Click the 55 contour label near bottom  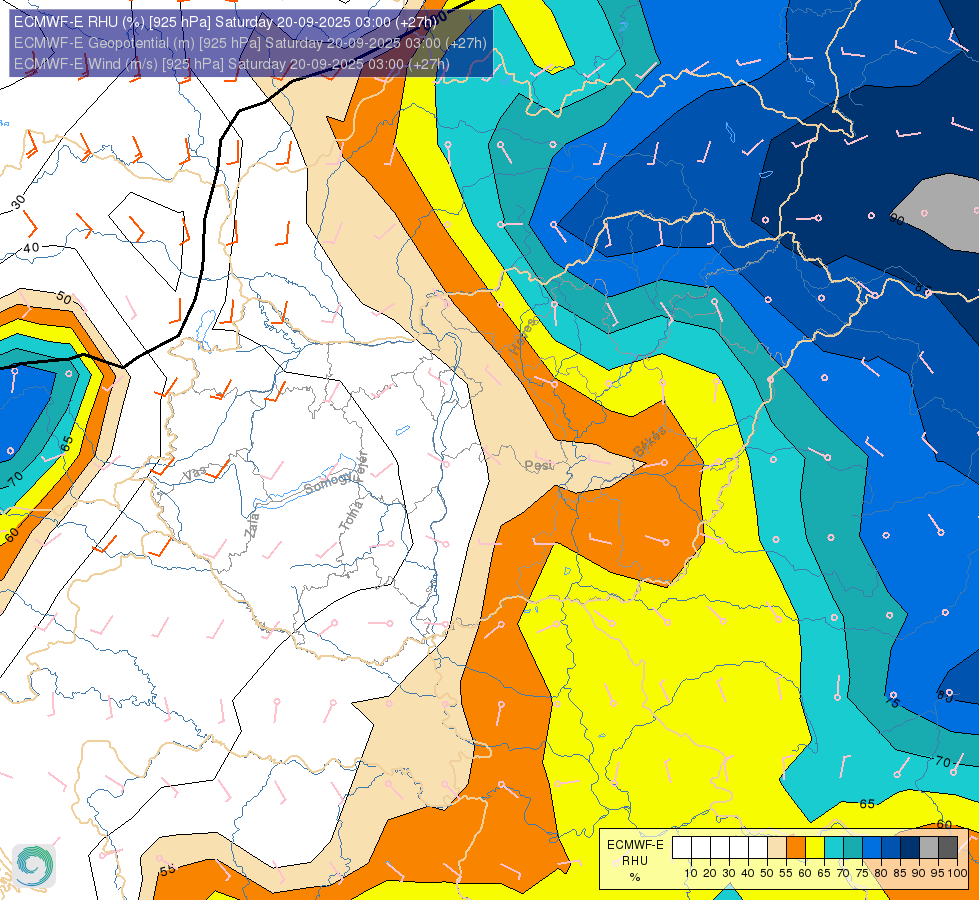pyautogui.click(x=167, y=870)
